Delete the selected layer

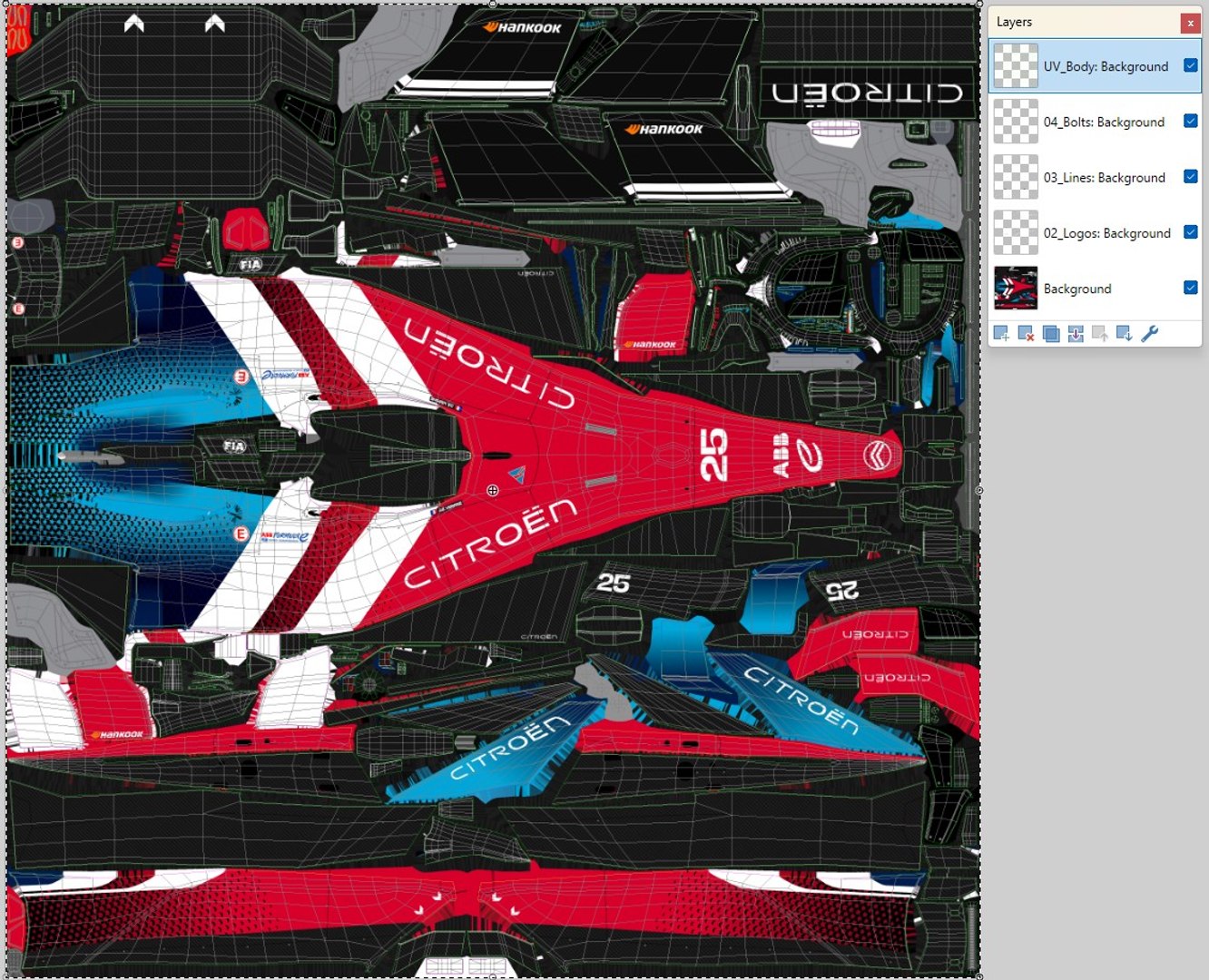[x=1026, y=334]
